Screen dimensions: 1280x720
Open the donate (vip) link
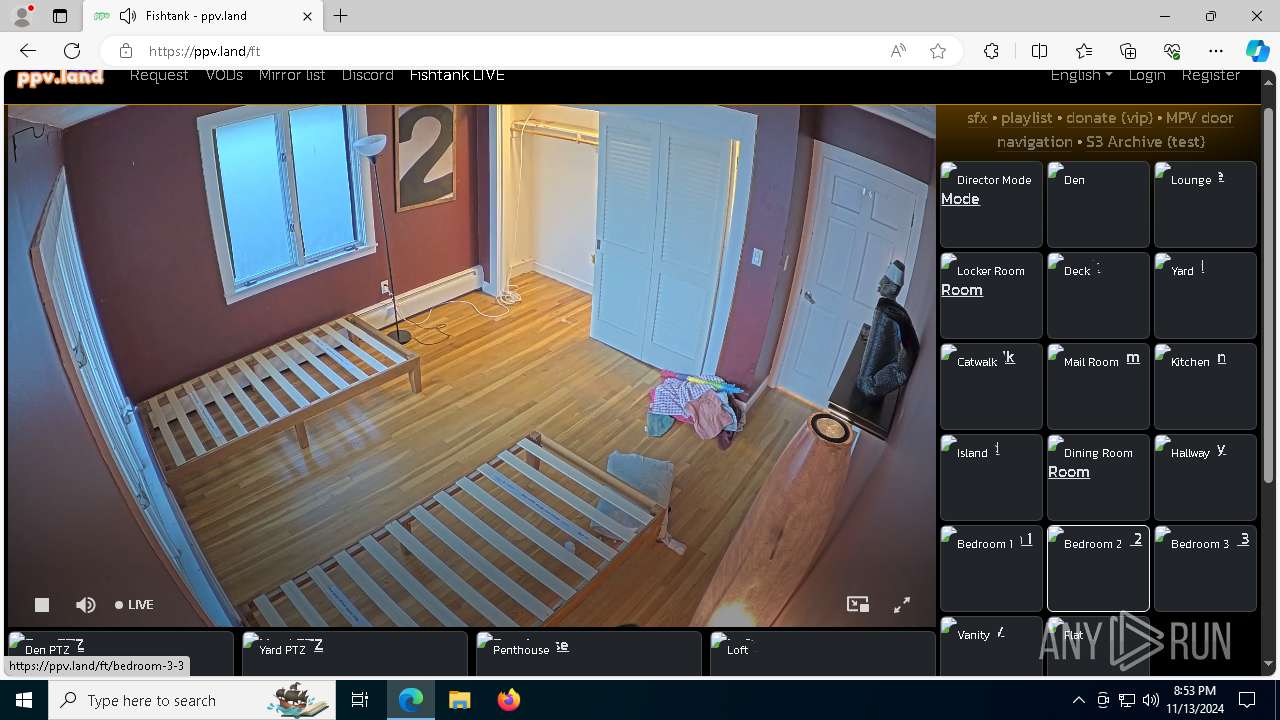[1109, 118]
